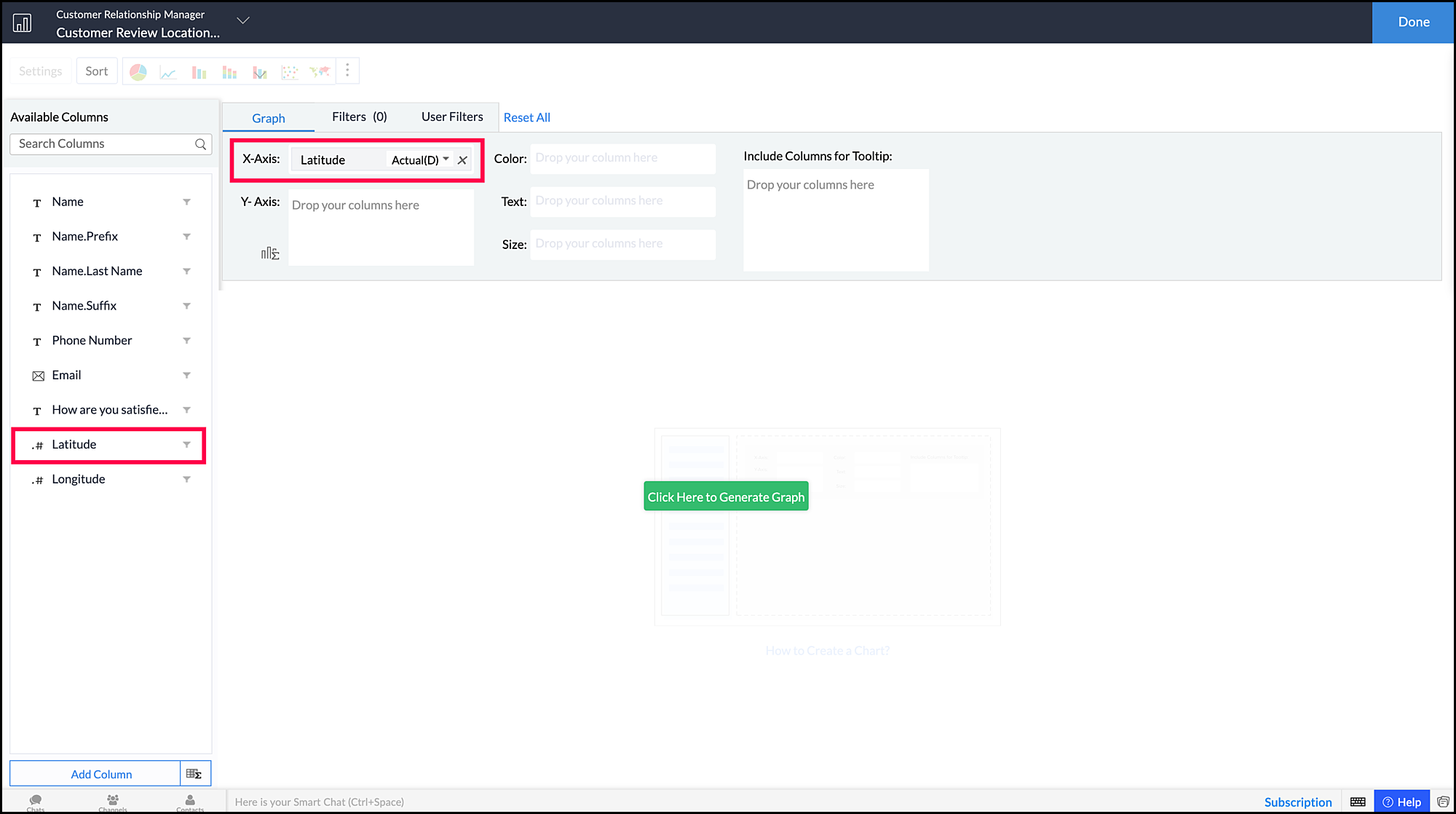Click Here to Generate Graph button
Screen dimensions: 1456x814
tap(726, 497)
